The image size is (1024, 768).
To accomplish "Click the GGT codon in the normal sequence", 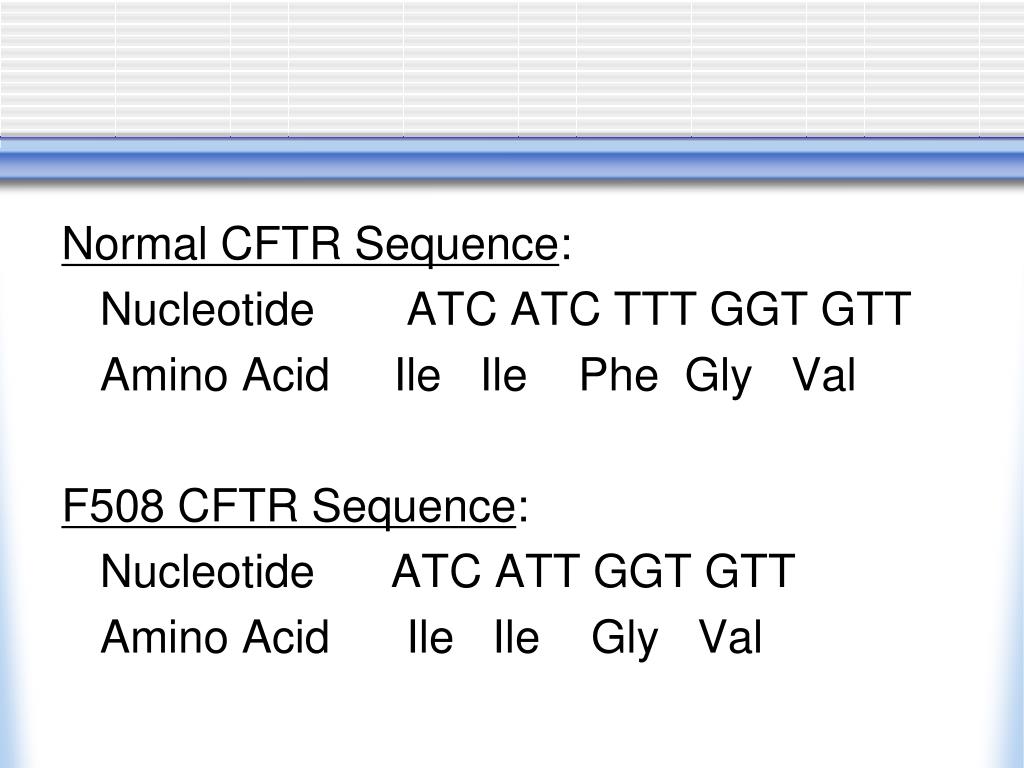I will coord(758,309).
